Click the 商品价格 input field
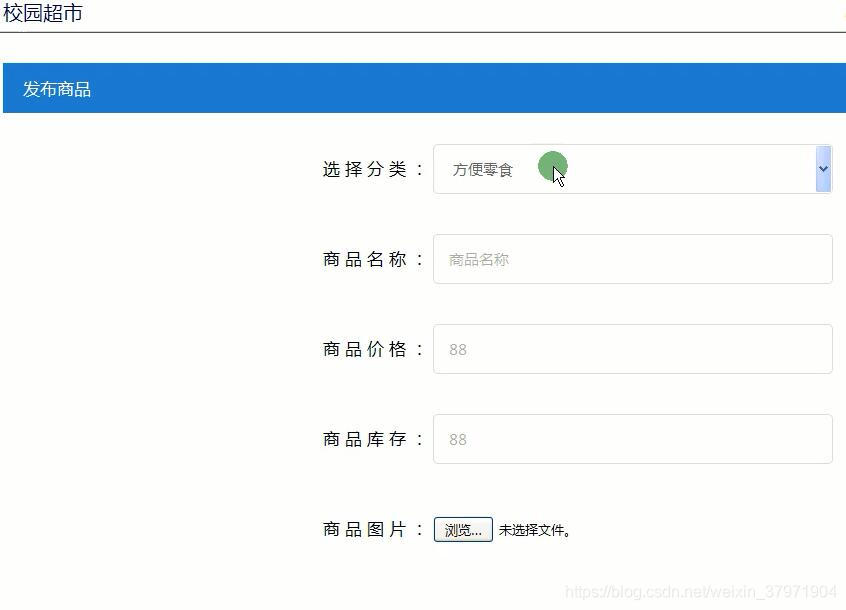This screenshot has height=610, width=846. tap(632, 349)
